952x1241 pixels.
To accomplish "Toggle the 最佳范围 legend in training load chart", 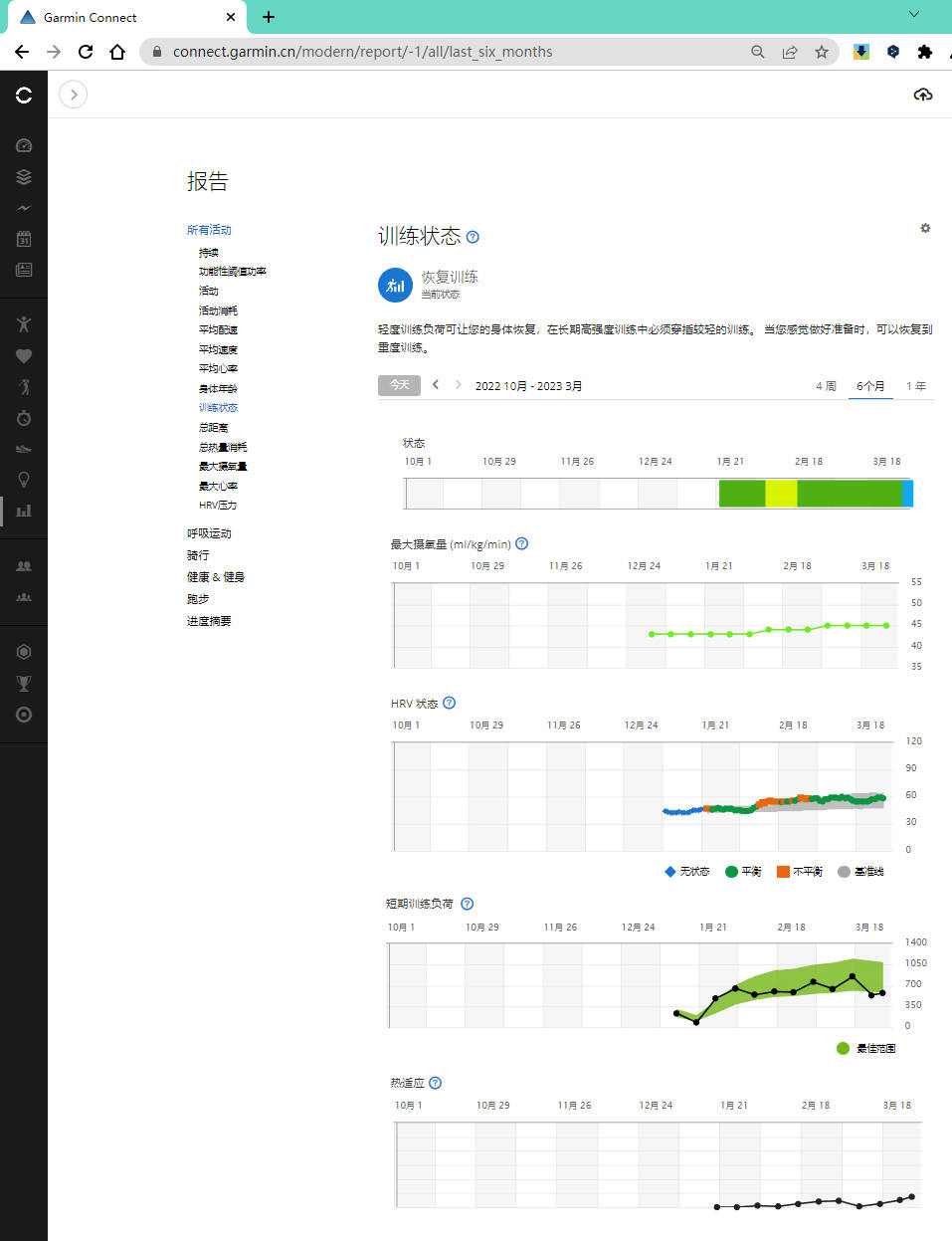I will 866,1048.
